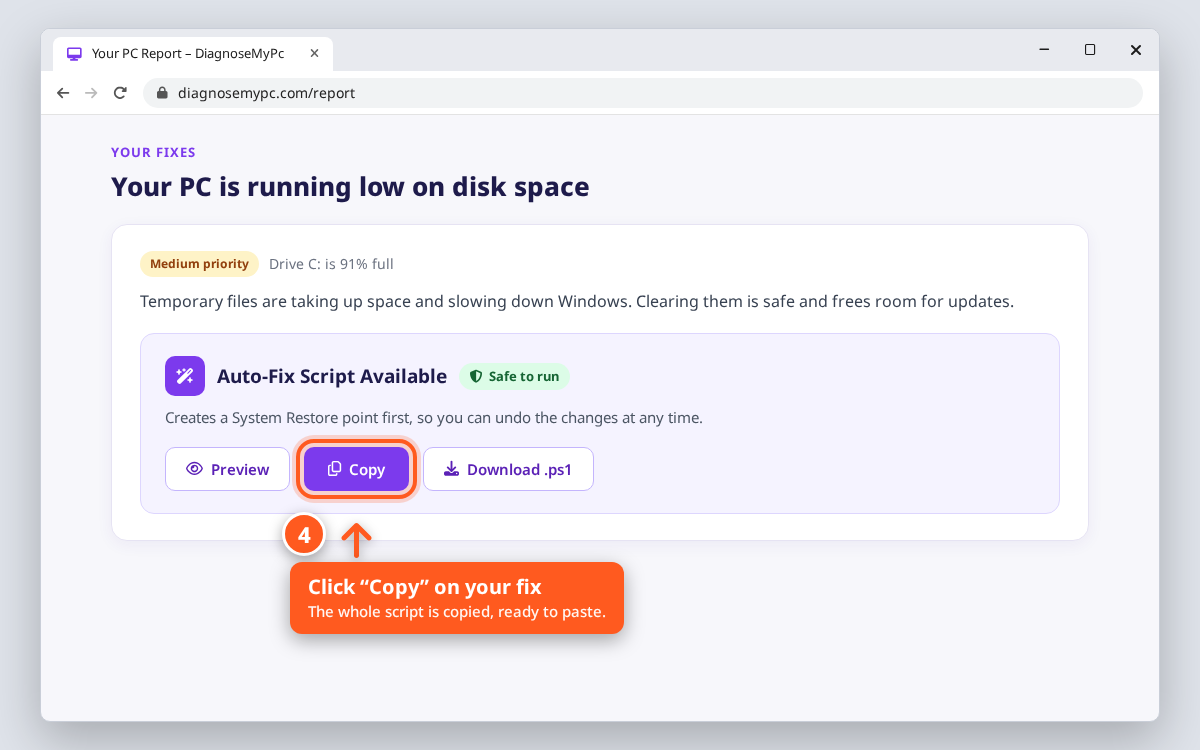The image size is (1200, 750).
Task: Copy the auto-fix script
Action: tap(357, 469)
